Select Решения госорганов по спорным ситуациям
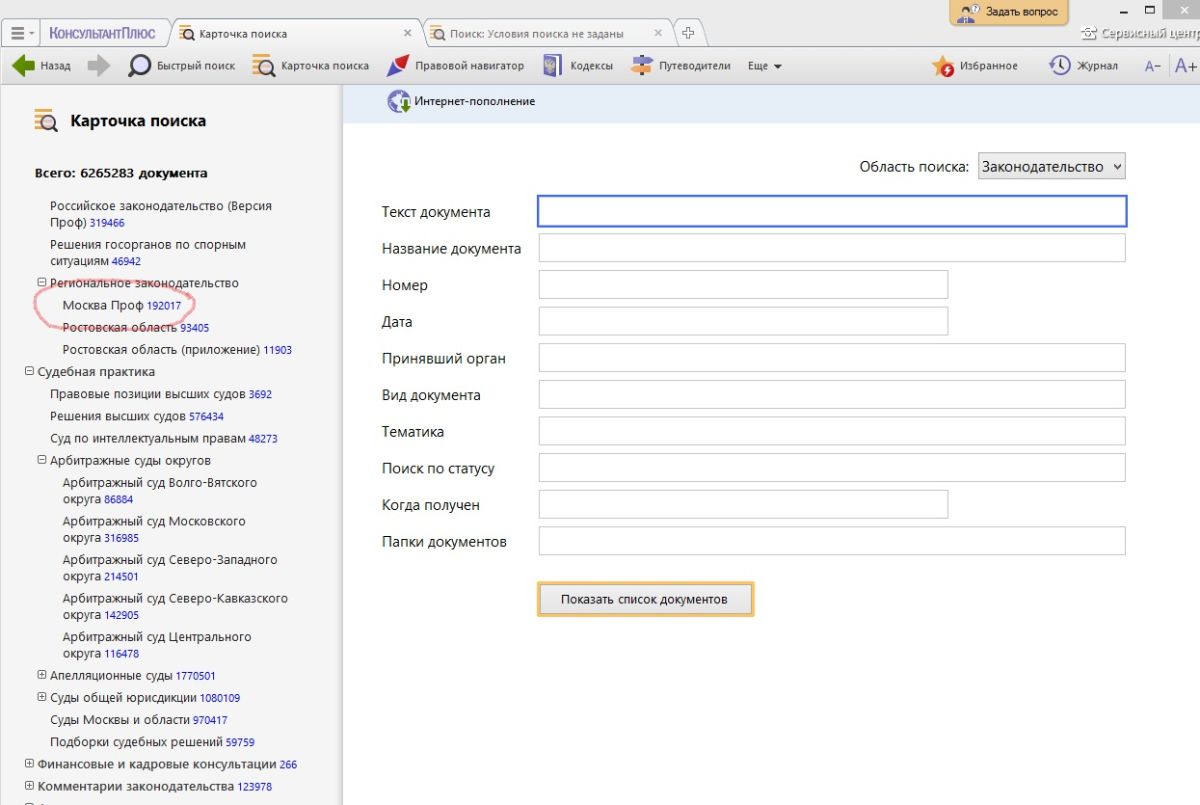 click(x=148, y=253)
